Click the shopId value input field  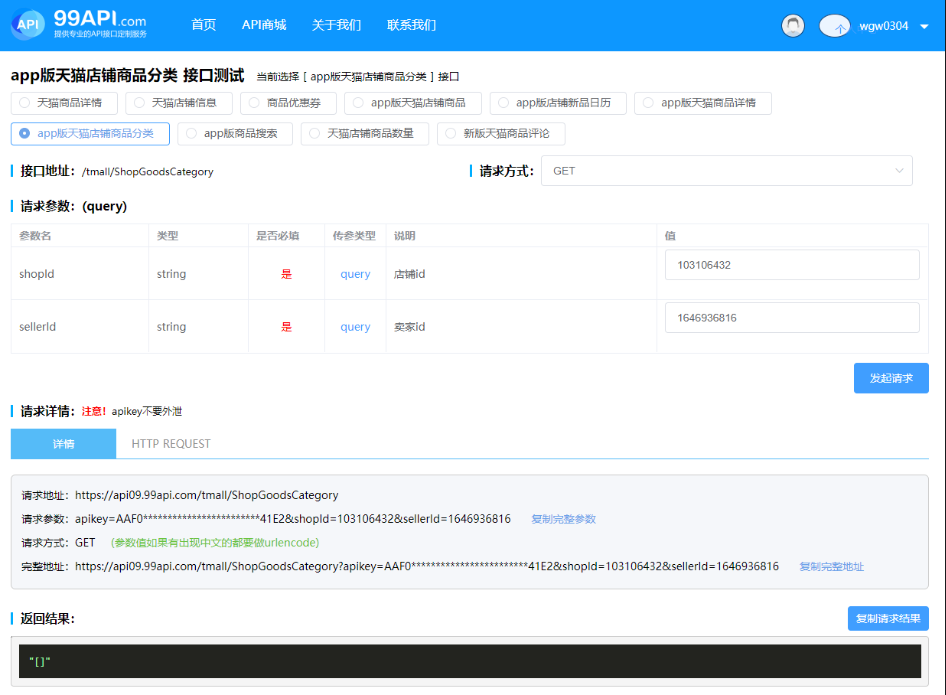point(792,265)
